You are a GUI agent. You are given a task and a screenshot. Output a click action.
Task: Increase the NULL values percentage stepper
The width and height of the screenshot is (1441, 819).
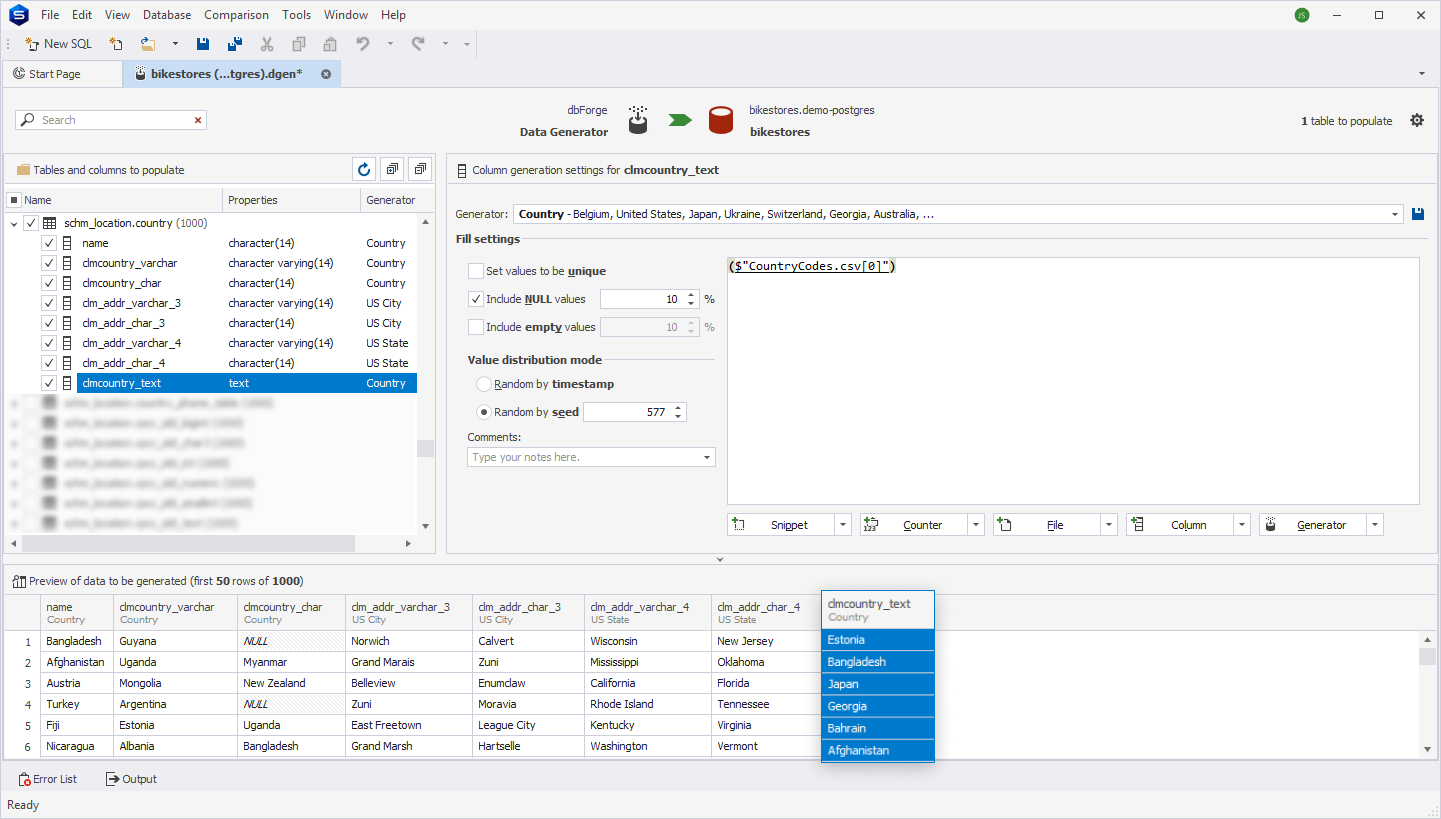coord(691,295)
